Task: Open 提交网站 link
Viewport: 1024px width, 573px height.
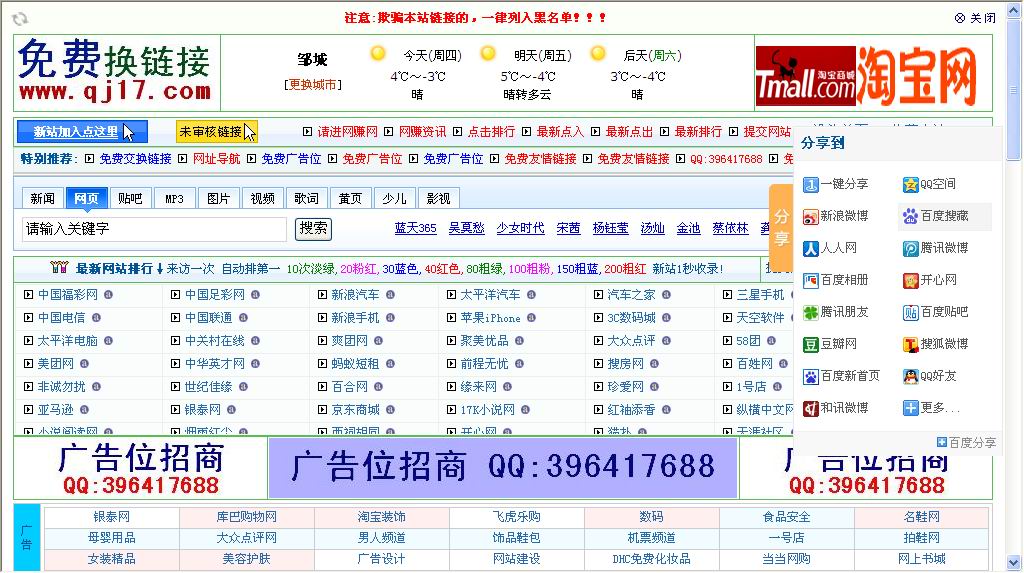Action: [767, 132]
